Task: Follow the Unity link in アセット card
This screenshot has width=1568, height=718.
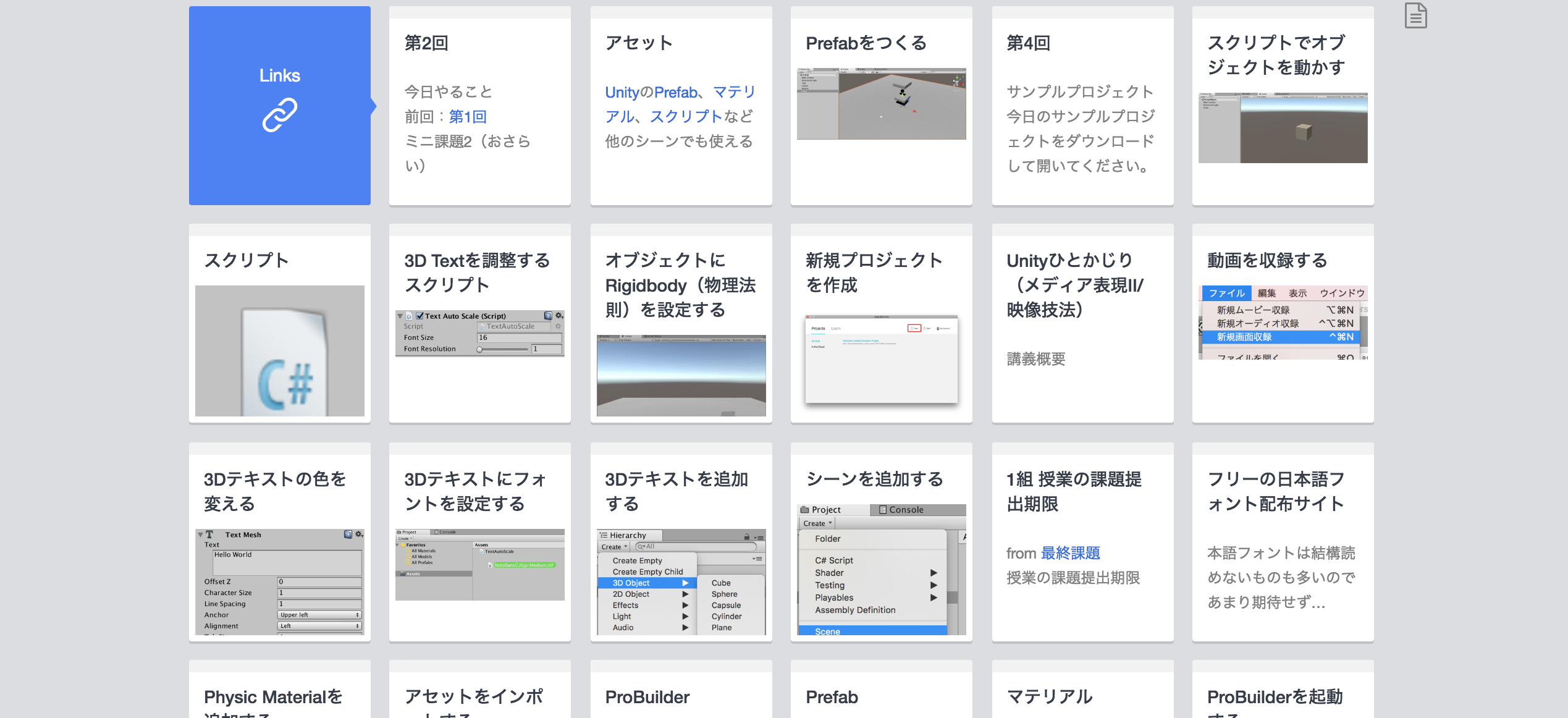Action: click(622, 92)
